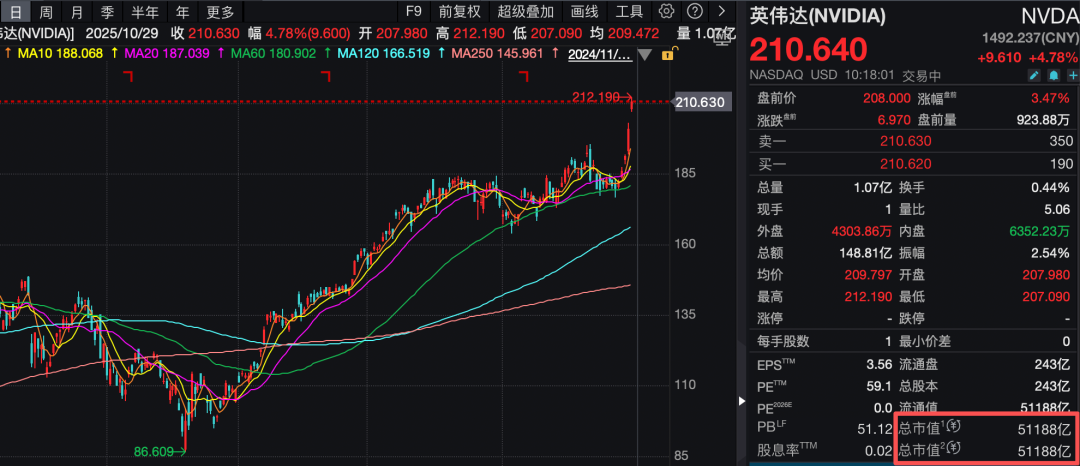
Task: Click the pencil edit note icon
Action: pos(1035,75)
